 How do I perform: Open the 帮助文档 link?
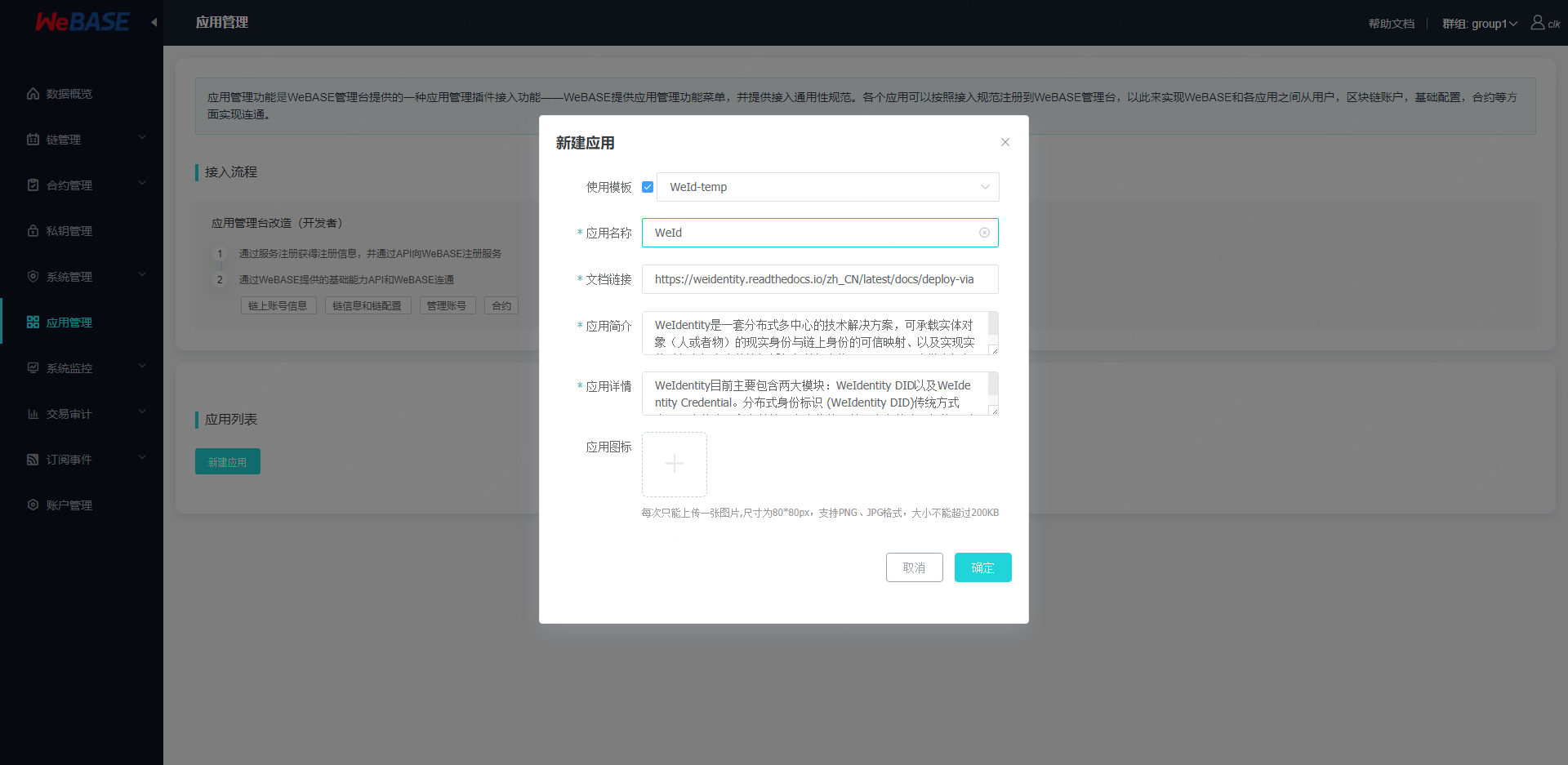(x=1392, y=24)
